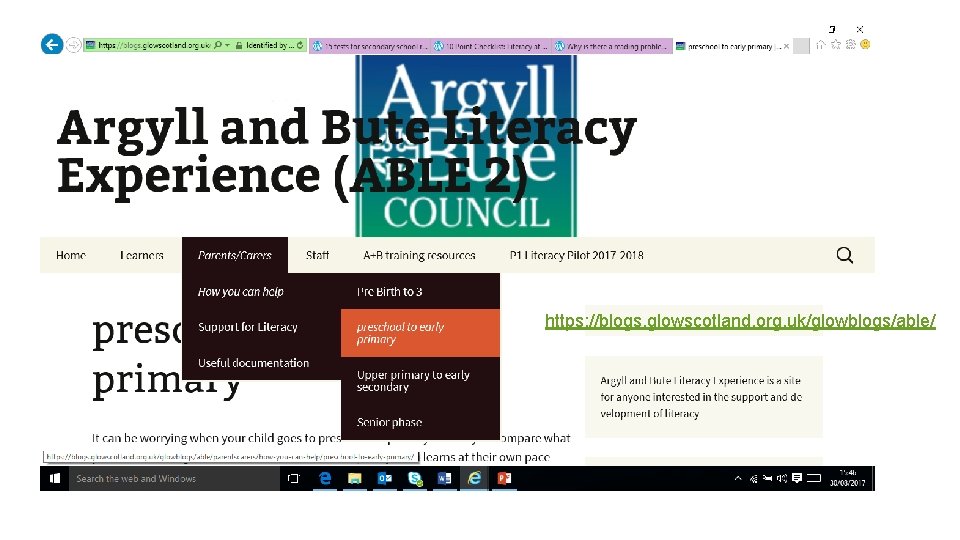The image size is (960, 540).
Task: Switch to the 'Why is there a reading problem' tab
Action: tap(612, 46)
